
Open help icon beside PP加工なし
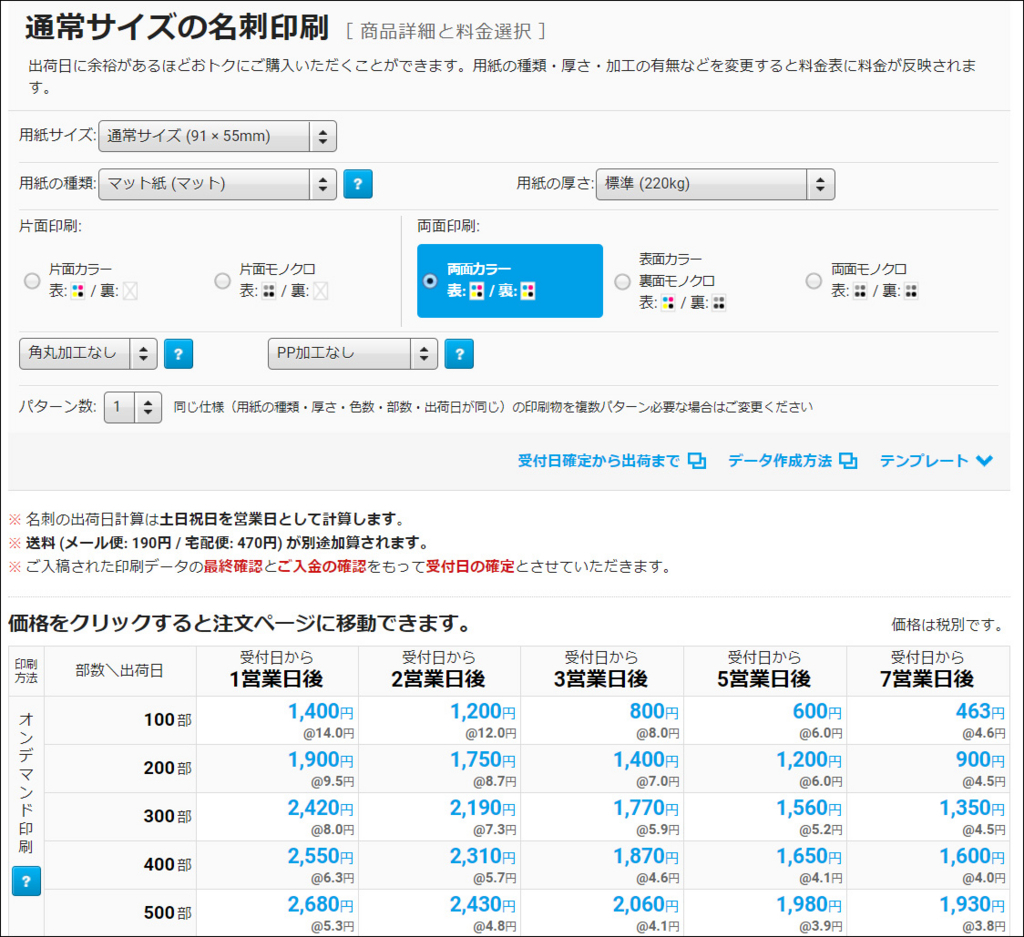[x=459, y=354]
